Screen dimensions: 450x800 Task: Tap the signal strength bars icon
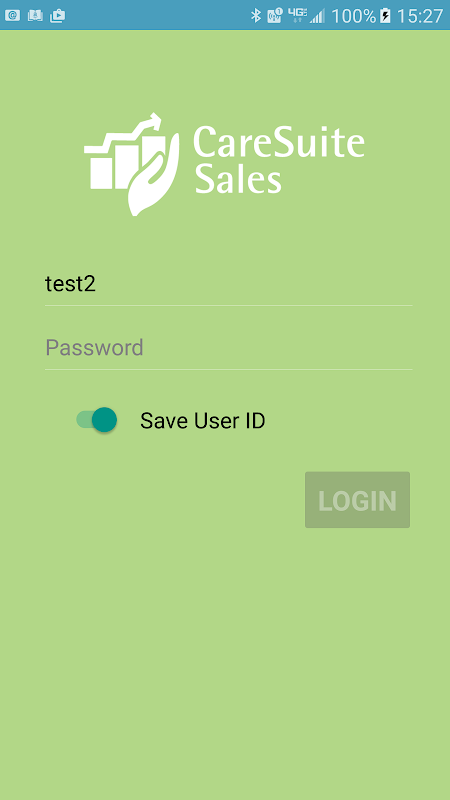pyautogui.click(x=317, y=16)
